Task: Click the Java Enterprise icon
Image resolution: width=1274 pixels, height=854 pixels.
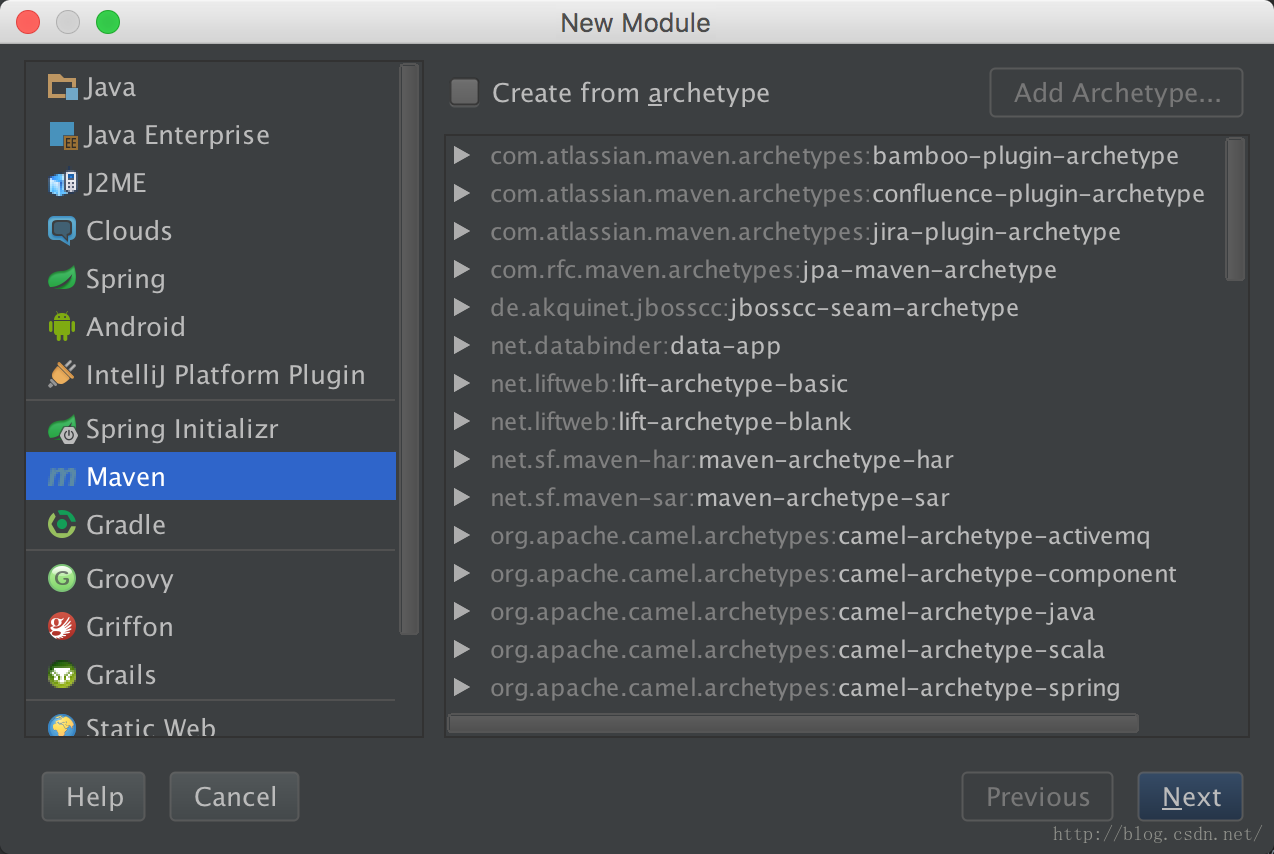Action: 62,135
